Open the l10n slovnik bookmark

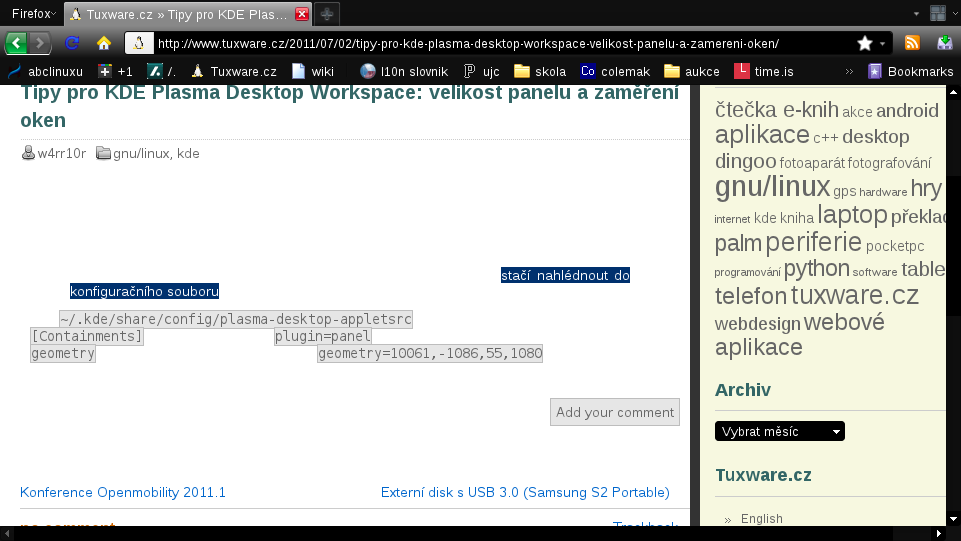(404, 72)
